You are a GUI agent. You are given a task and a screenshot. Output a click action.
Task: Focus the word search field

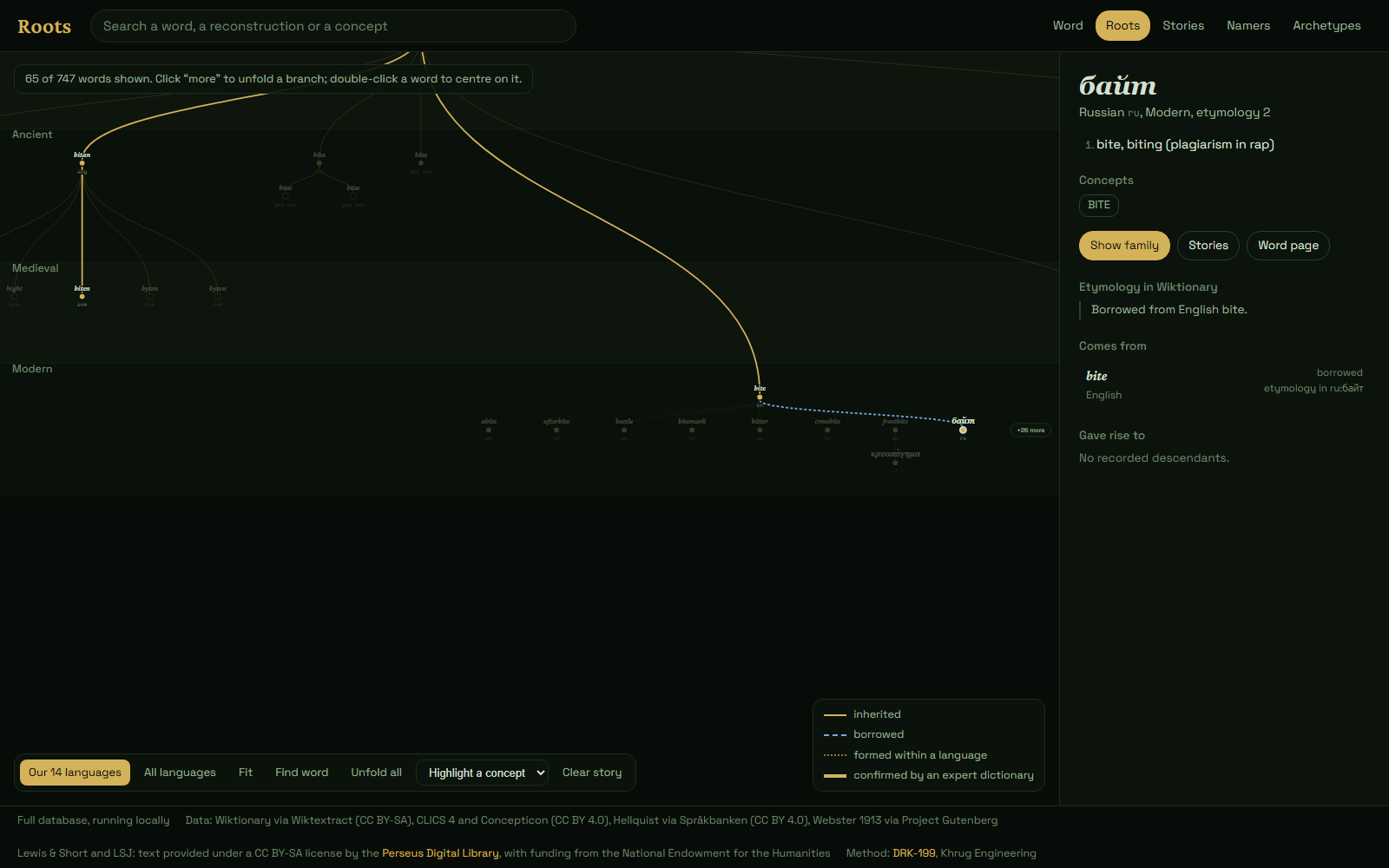pos(333,26)
